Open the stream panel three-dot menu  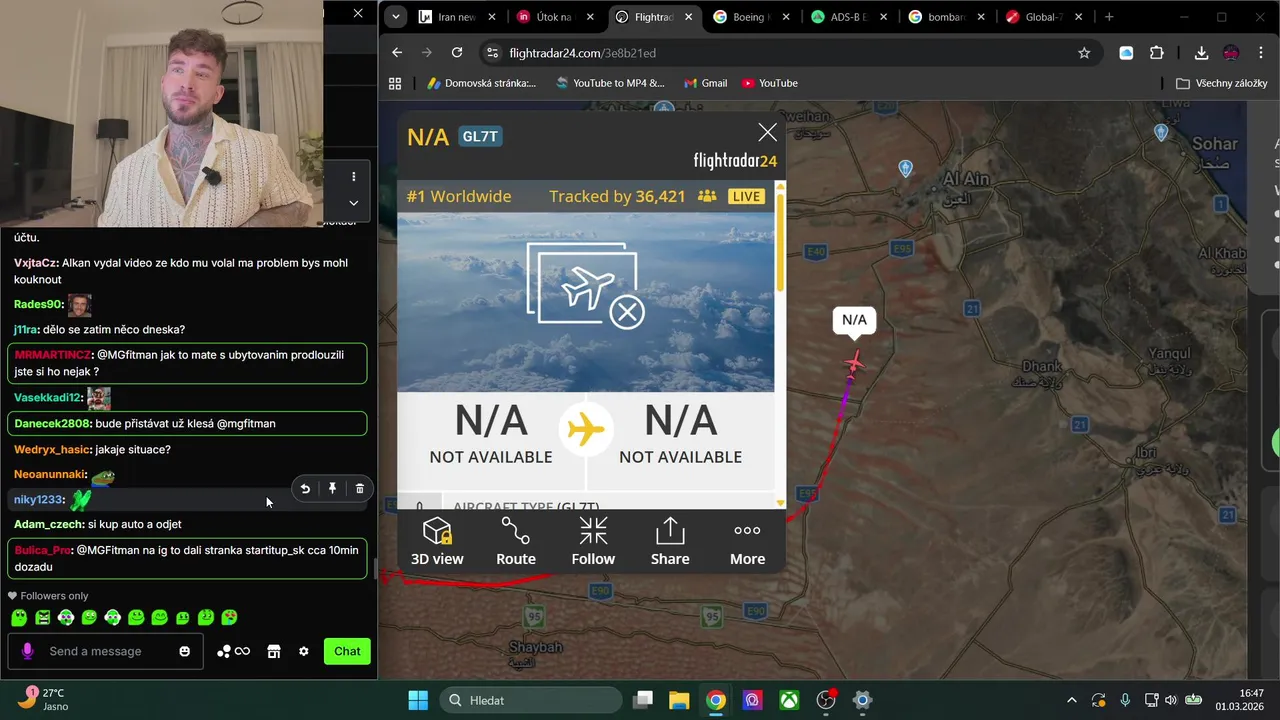[353, 177]
